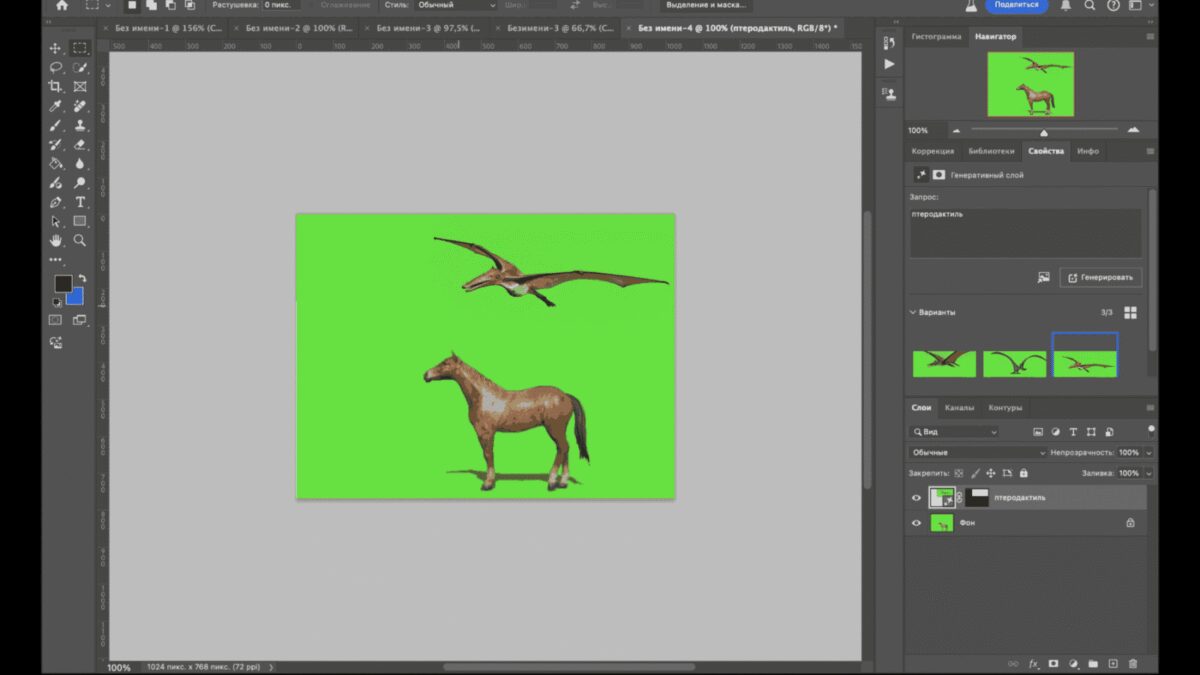Image resolution: width=1200 pixels, height=675 pixels.
Task: Select the Move tool
Action: (56, 48)
